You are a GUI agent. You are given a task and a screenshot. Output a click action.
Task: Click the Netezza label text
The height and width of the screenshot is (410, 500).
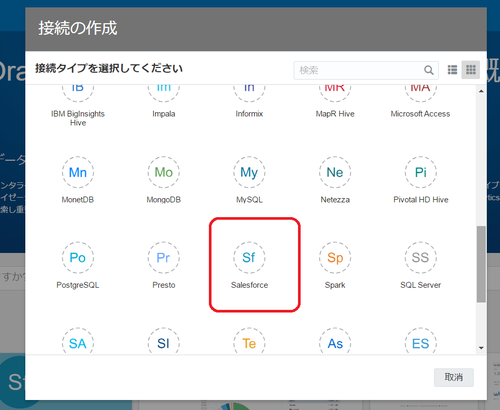pyautogui.click(x=335, y=200)
